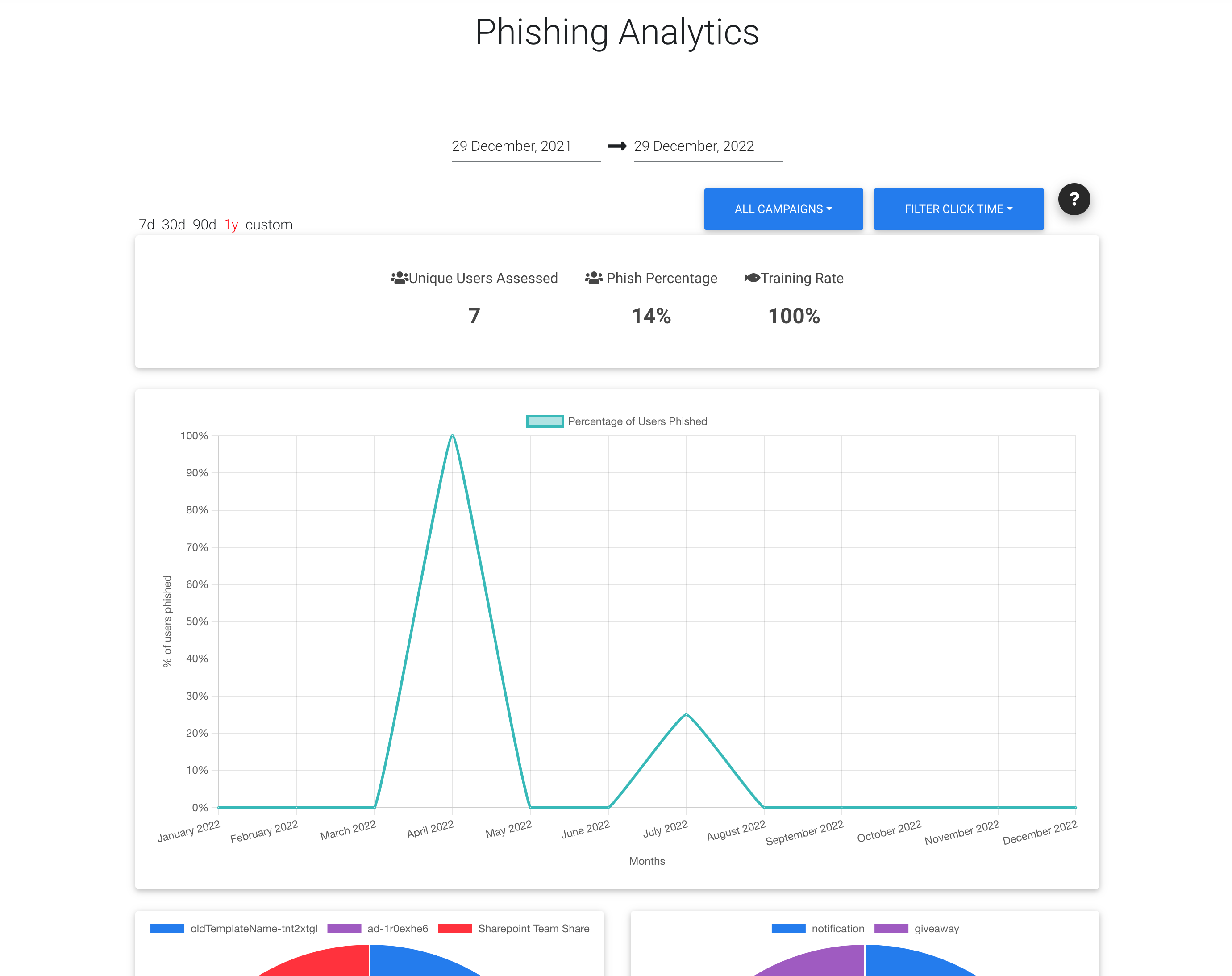
Task: Click the Training Rate fish icon
Action: click(752, 278)
